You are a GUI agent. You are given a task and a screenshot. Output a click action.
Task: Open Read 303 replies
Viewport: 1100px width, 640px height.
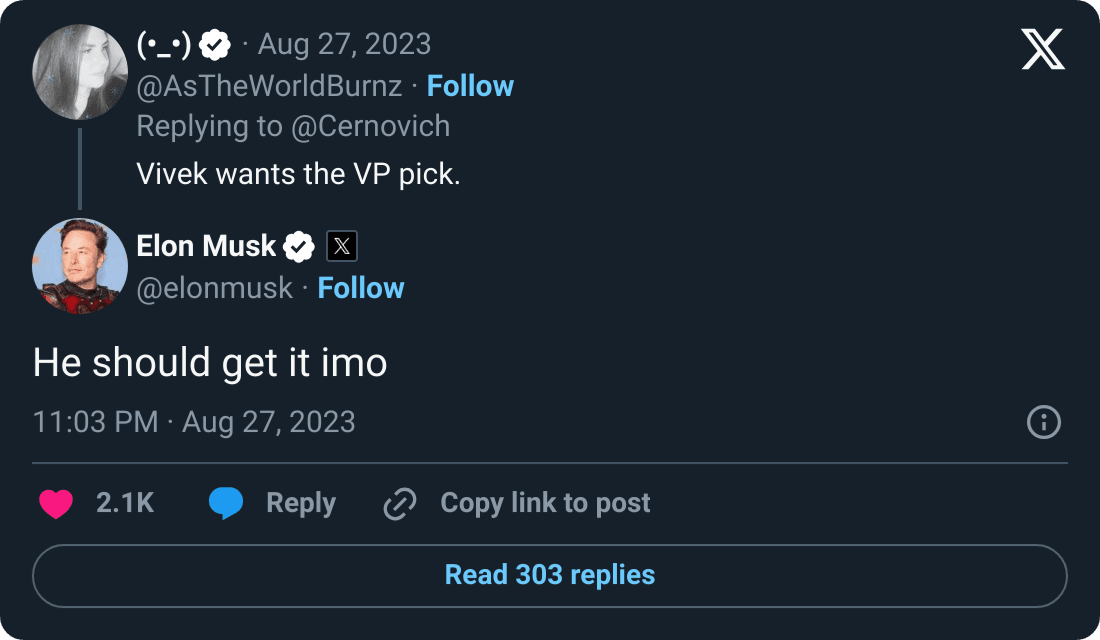click(549, 576)
